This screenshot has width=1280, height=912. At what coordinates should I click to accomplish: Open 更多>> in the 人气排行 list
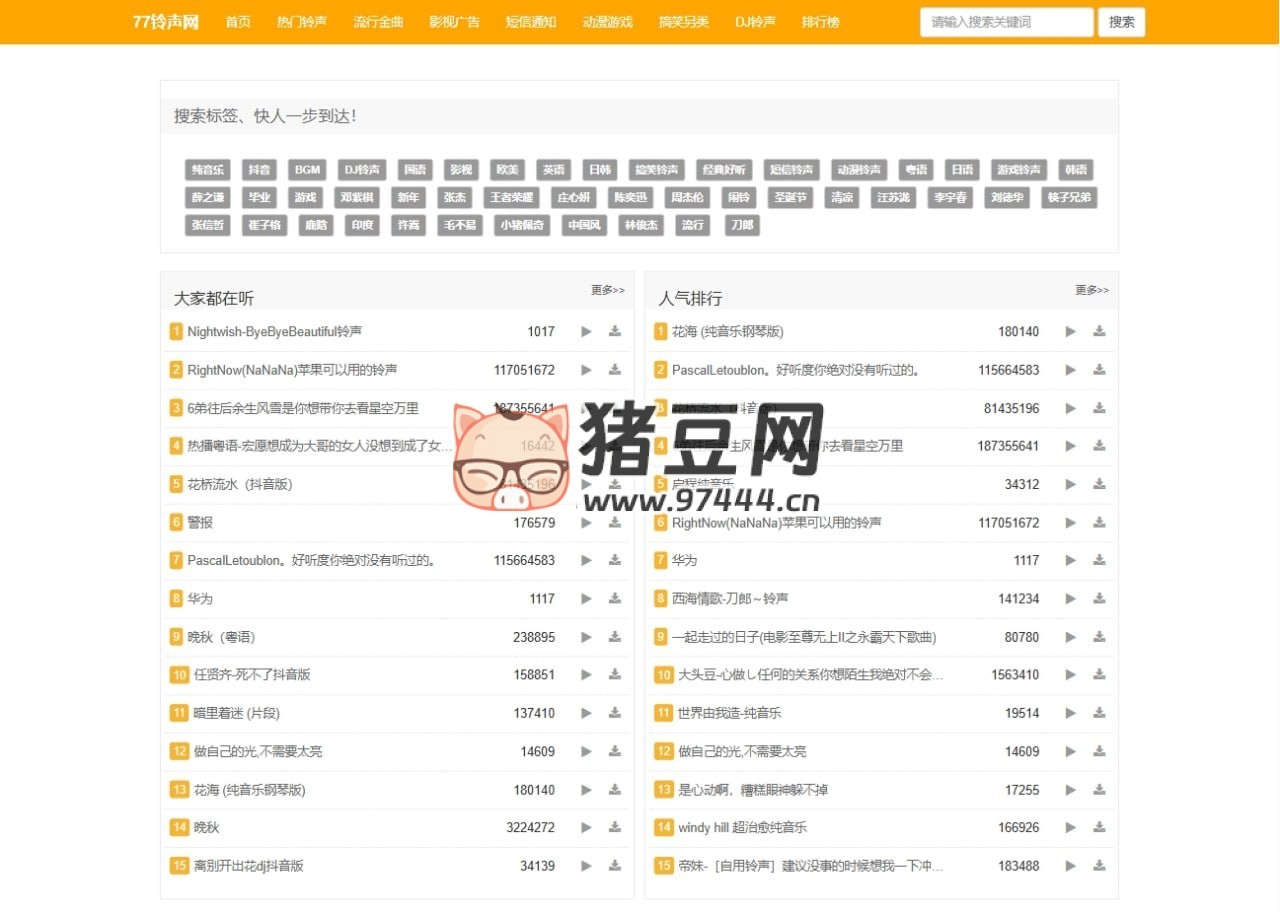coord(1091,290)
